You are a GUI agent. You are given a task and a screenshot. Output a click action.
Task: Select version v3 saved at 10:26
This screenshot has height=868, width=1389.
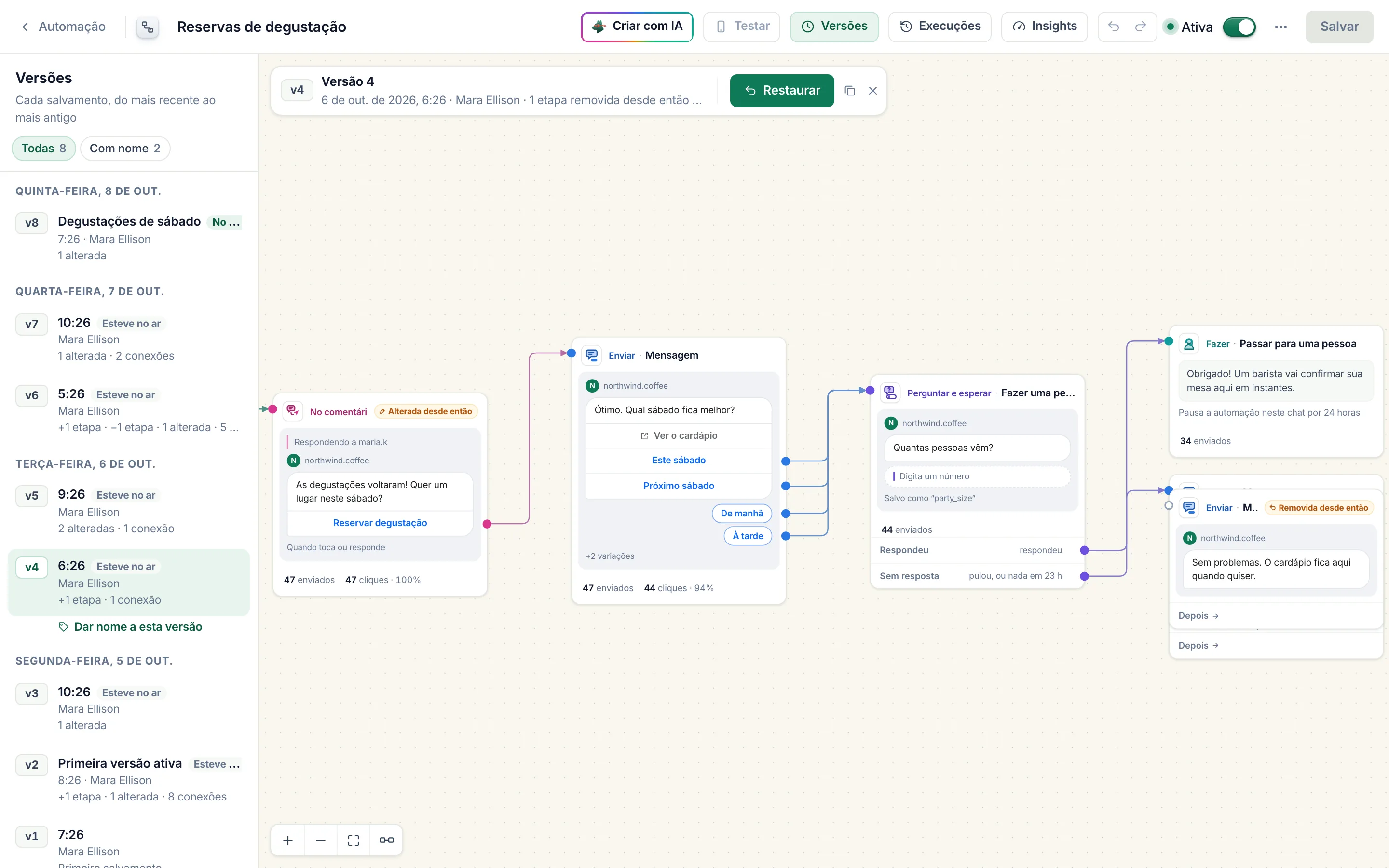[x=129, y=708]
